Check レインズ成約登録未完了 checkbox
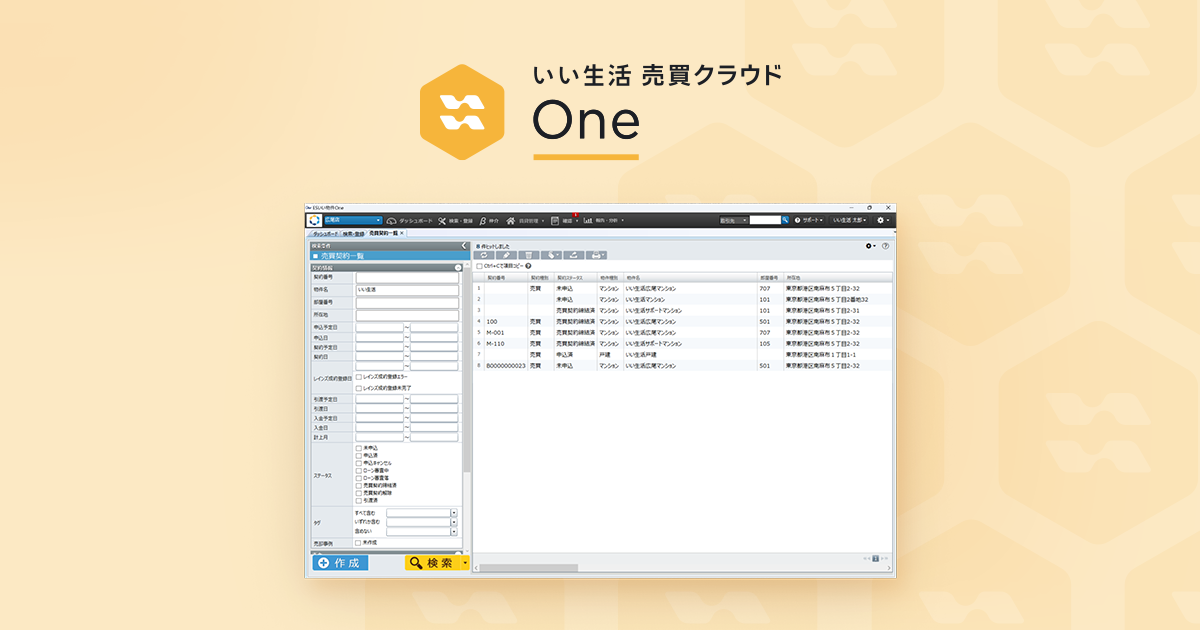Image resolution: width=1200 pixels, height=630 pixels. (358, 389)
